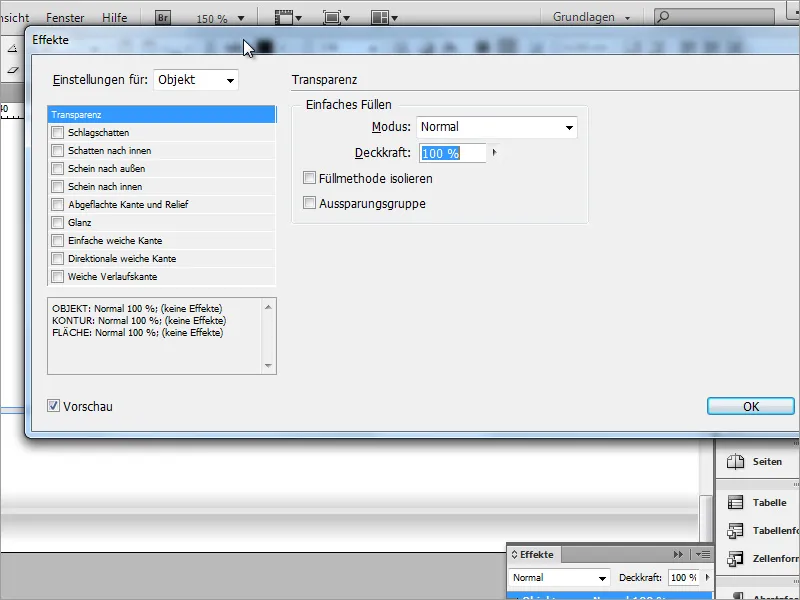Select the Effekte panel tab
Viewport: 800px width, 600px height.
533,555
